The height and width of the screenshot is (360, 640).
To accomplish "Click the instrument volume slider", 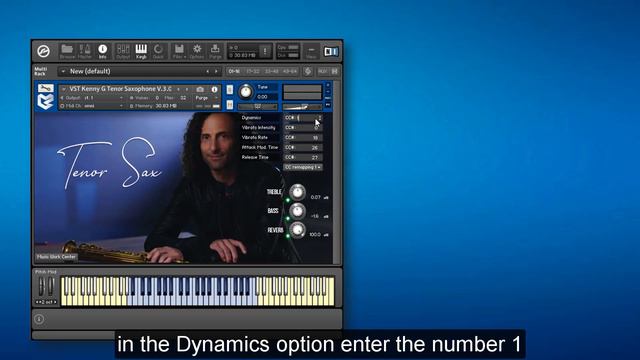I will [302, 107].
